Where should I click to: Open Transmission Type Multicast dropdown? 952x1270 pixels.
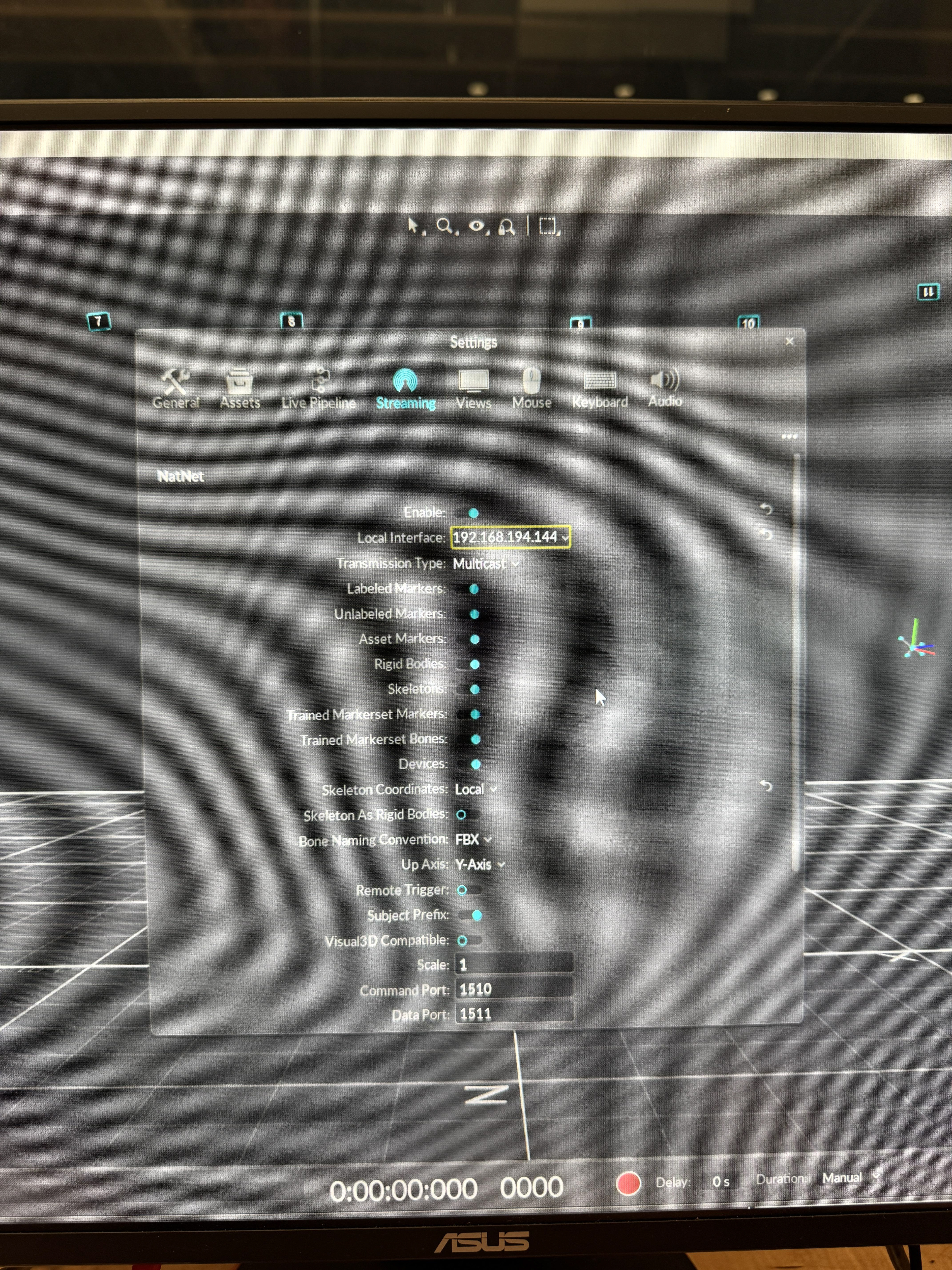pos(485,564)
